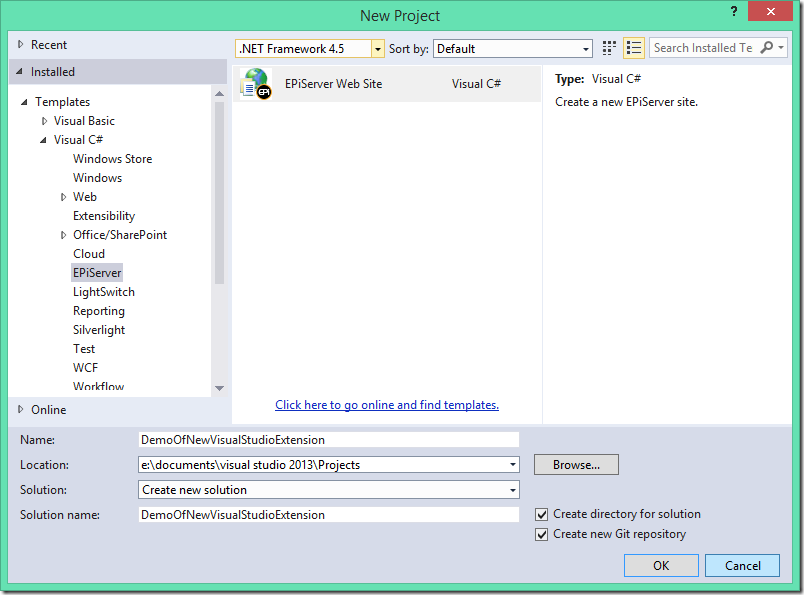Collapse the Visual C# node

click(x=43, y=140)
